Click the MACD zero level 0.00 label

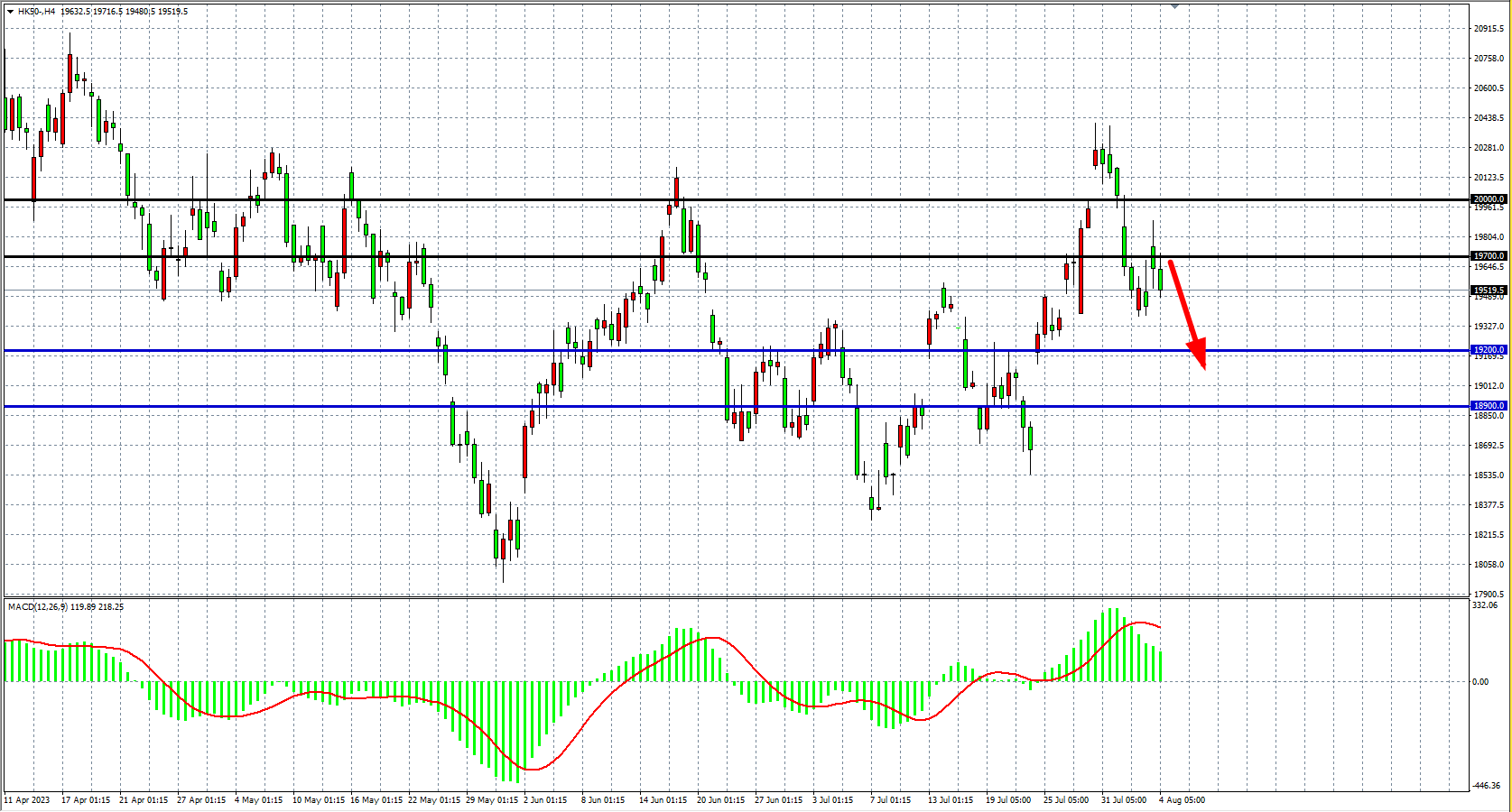(1480, 682)
